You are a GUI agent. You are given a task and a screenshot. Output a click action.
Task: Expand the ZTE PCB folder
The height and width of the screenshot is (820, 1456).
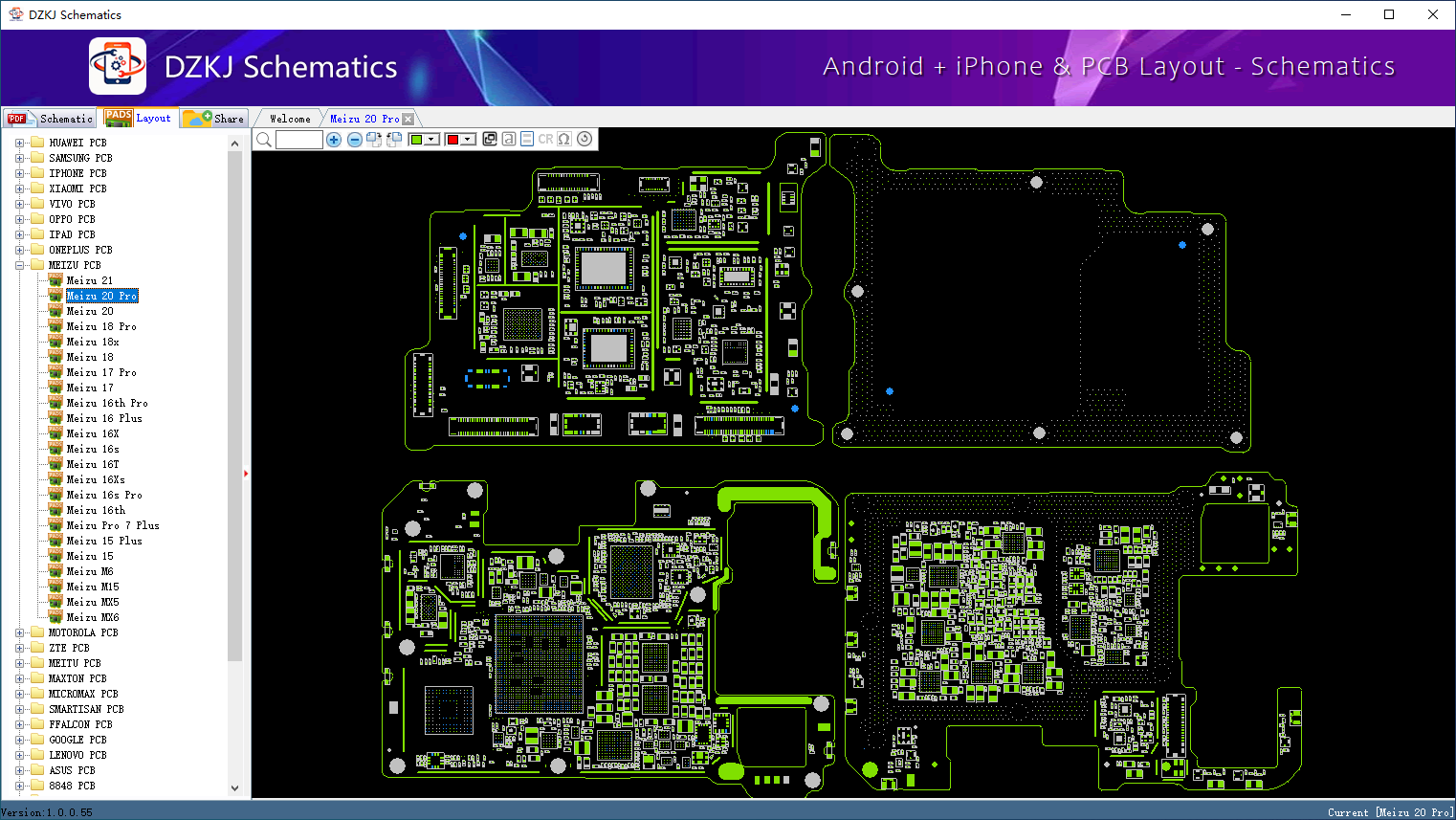point(19,648)
